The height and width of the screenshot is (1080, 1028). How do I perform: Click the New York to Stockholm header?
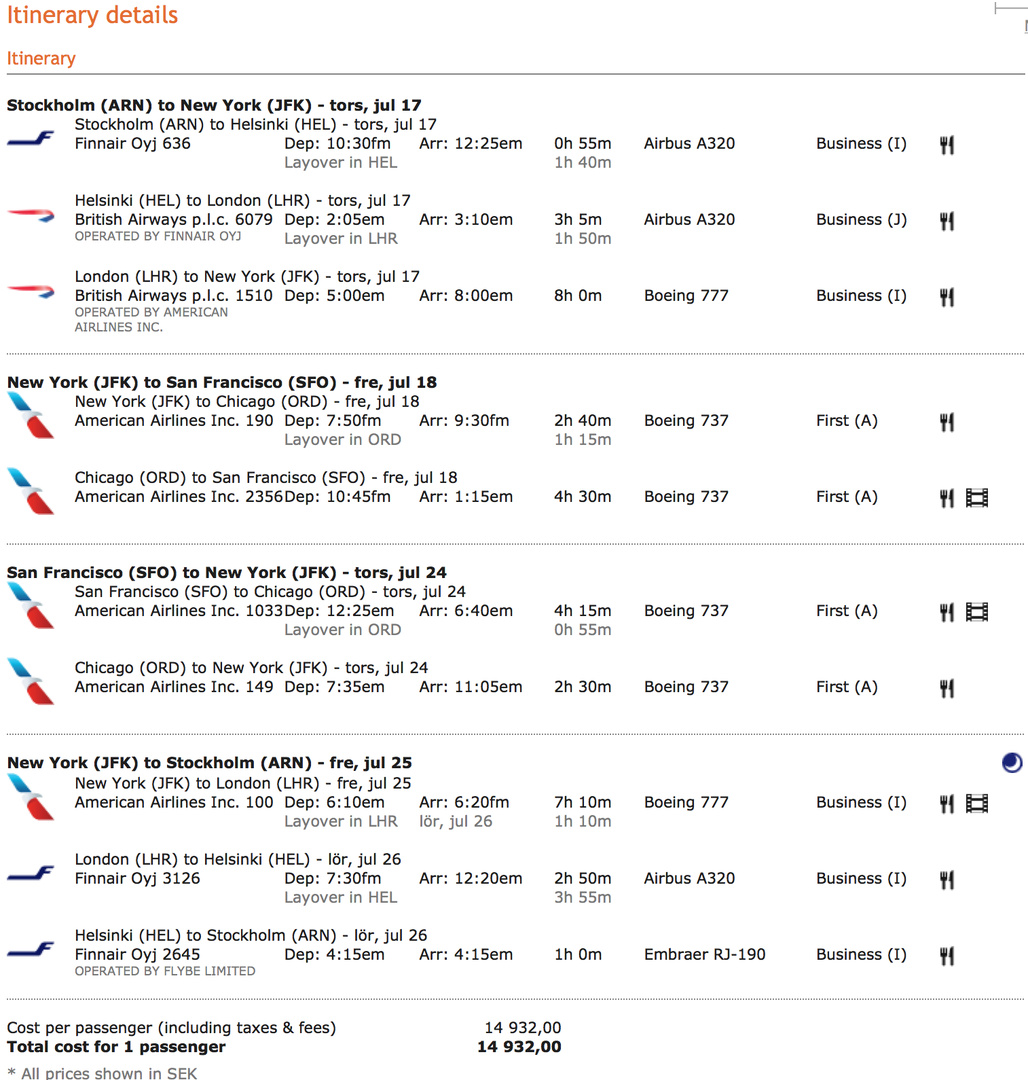click(209, 763)
